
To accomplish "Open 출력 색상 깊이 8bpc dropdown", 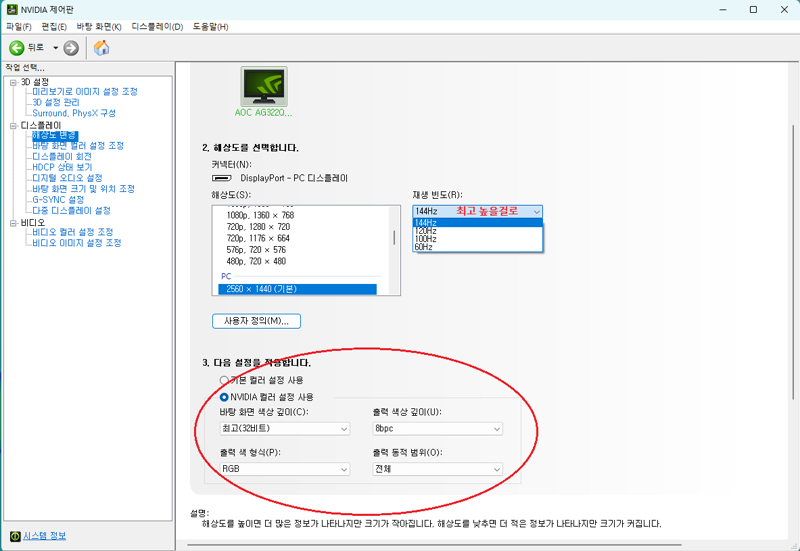I will coord(438,429).
